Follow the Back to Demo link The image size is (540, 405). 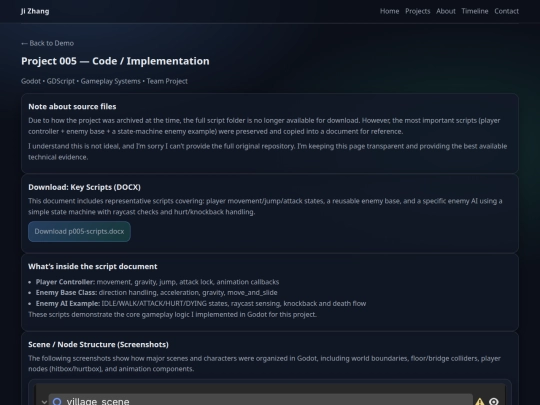point(48,43)
